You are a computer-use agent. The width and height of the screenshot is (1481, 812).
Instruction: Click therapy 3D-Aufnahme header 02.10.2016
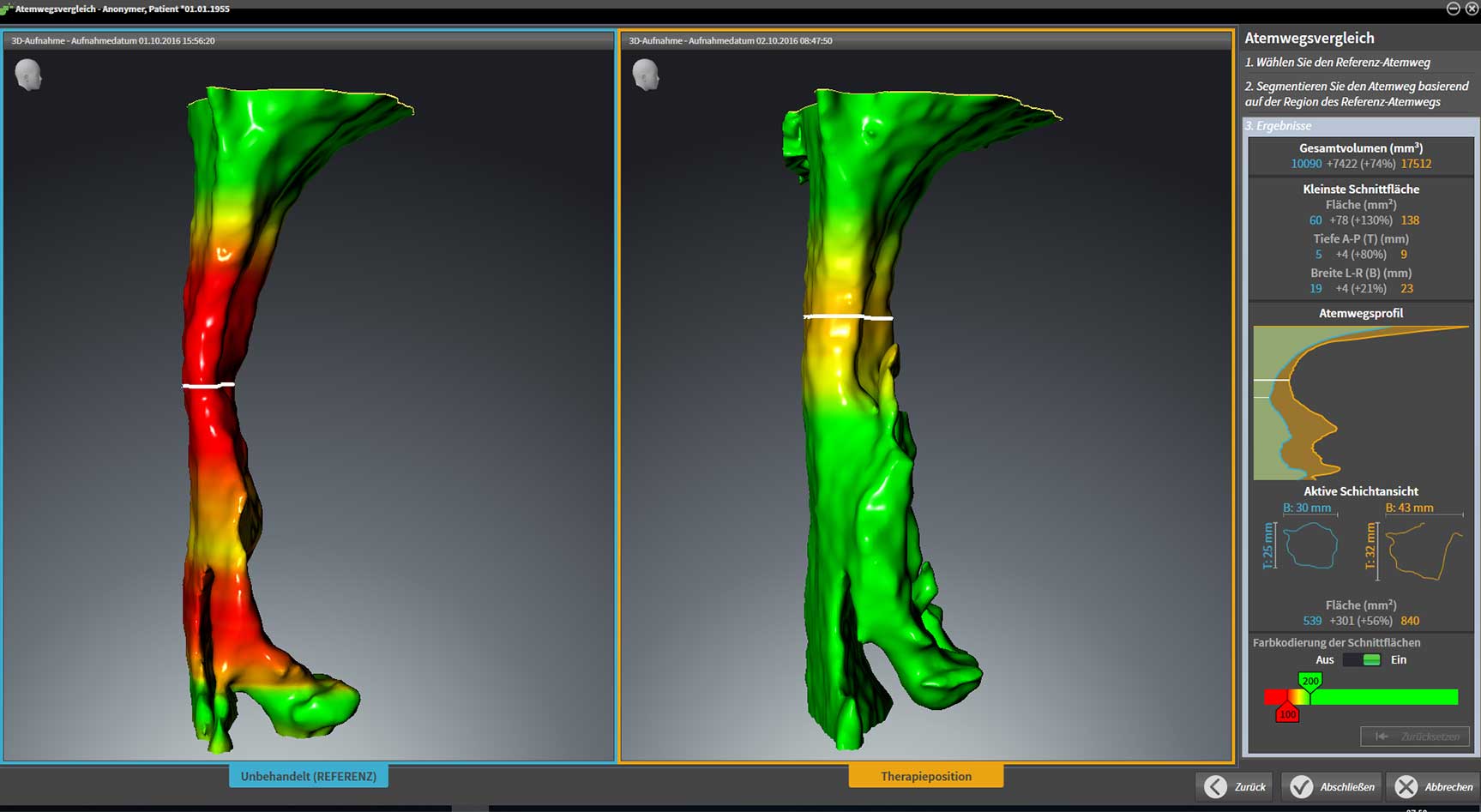point(731,40)
